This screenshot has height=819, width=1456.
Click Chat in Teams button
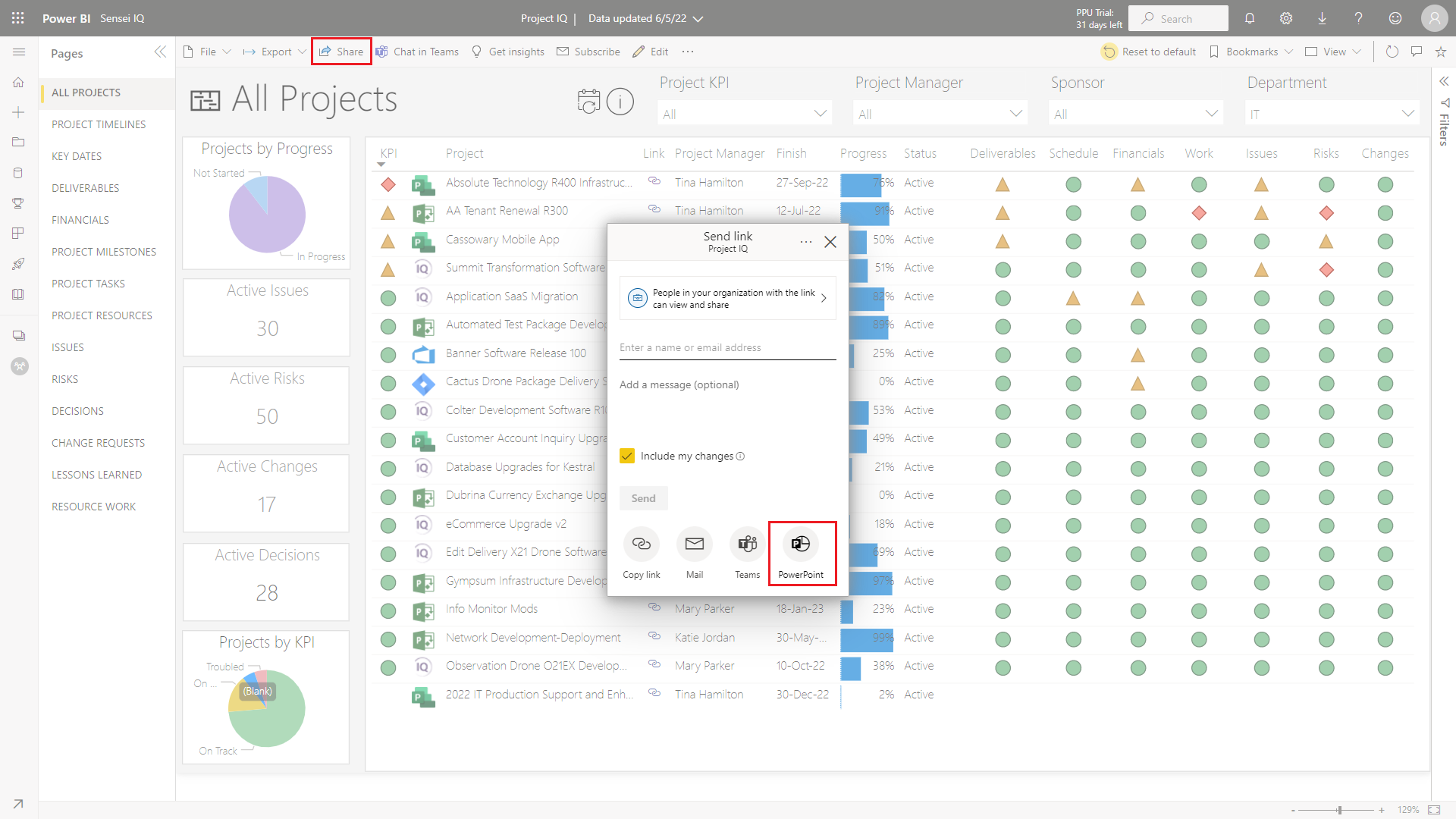[x=417, y=52]
